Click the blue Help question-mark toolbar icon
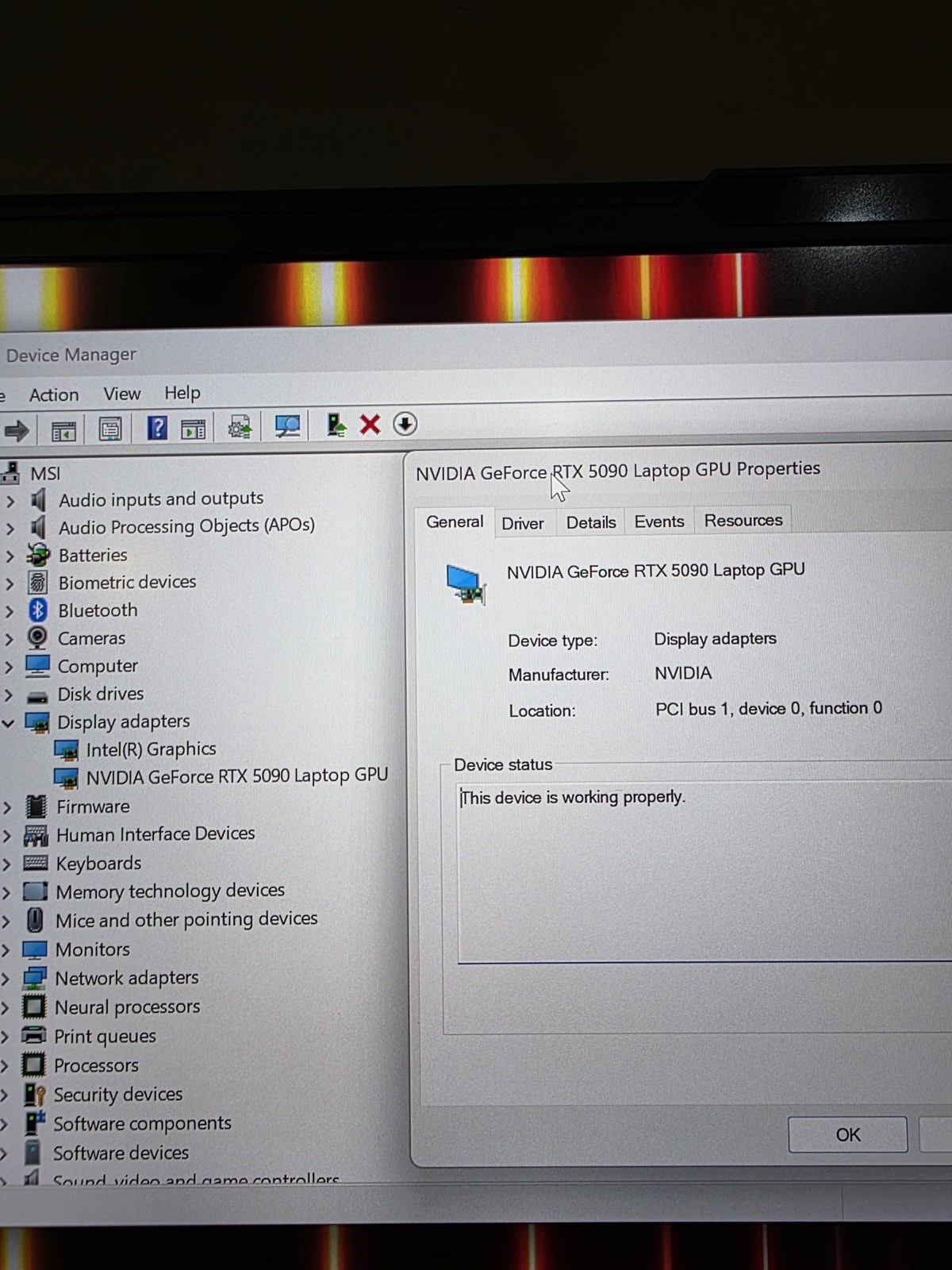Screen dimensions: 952x1270 [157, 428]
